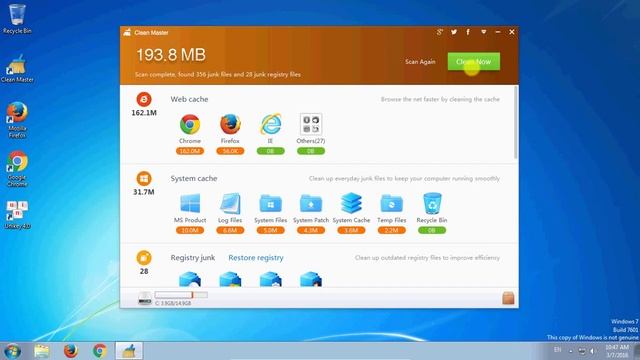The image size is (640, 360).
Task: Open the title bar menu dropdown icon
Action: pos(484,32)
